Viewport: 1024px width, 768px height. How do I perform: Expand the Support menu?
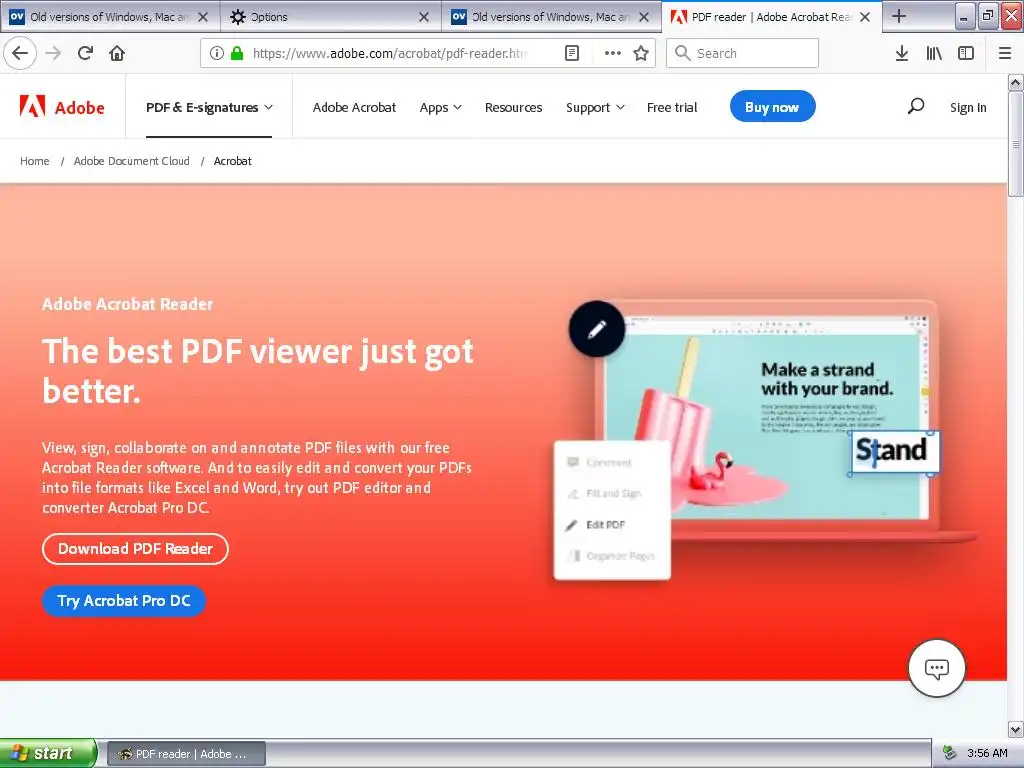pyautogui.click(x=595, y=107)
